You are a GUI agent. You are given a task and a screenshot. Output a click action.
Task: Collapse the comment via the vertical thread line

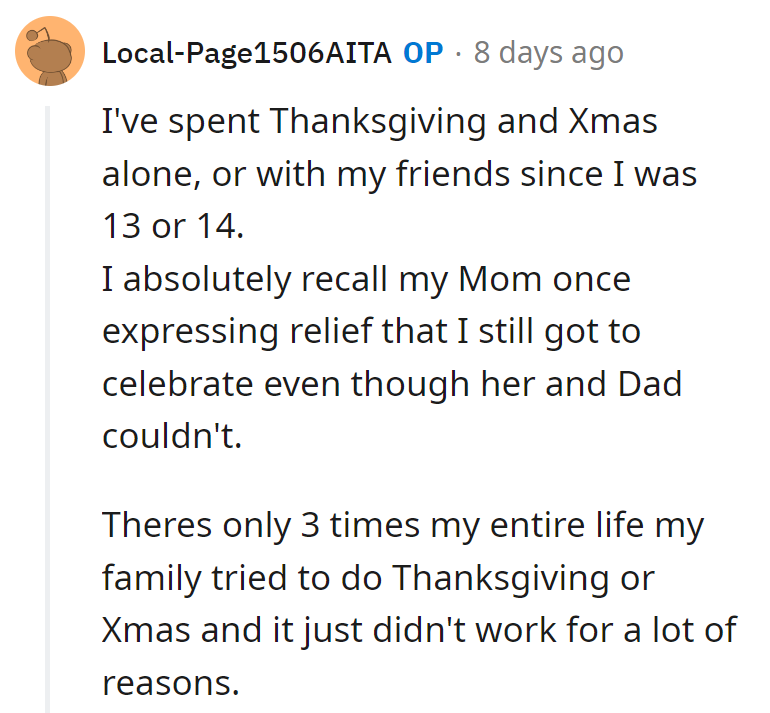point(46,400)
